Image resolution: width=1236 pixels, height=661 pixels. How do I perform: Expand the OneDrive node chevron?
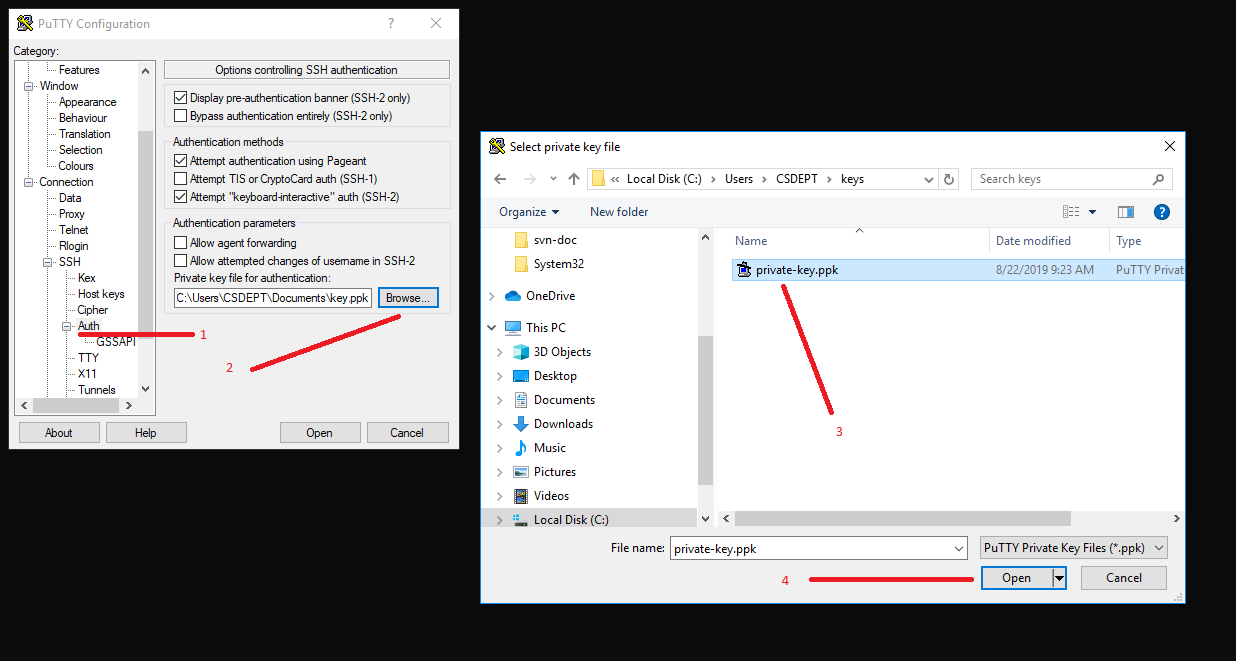[x=492, y=296]
